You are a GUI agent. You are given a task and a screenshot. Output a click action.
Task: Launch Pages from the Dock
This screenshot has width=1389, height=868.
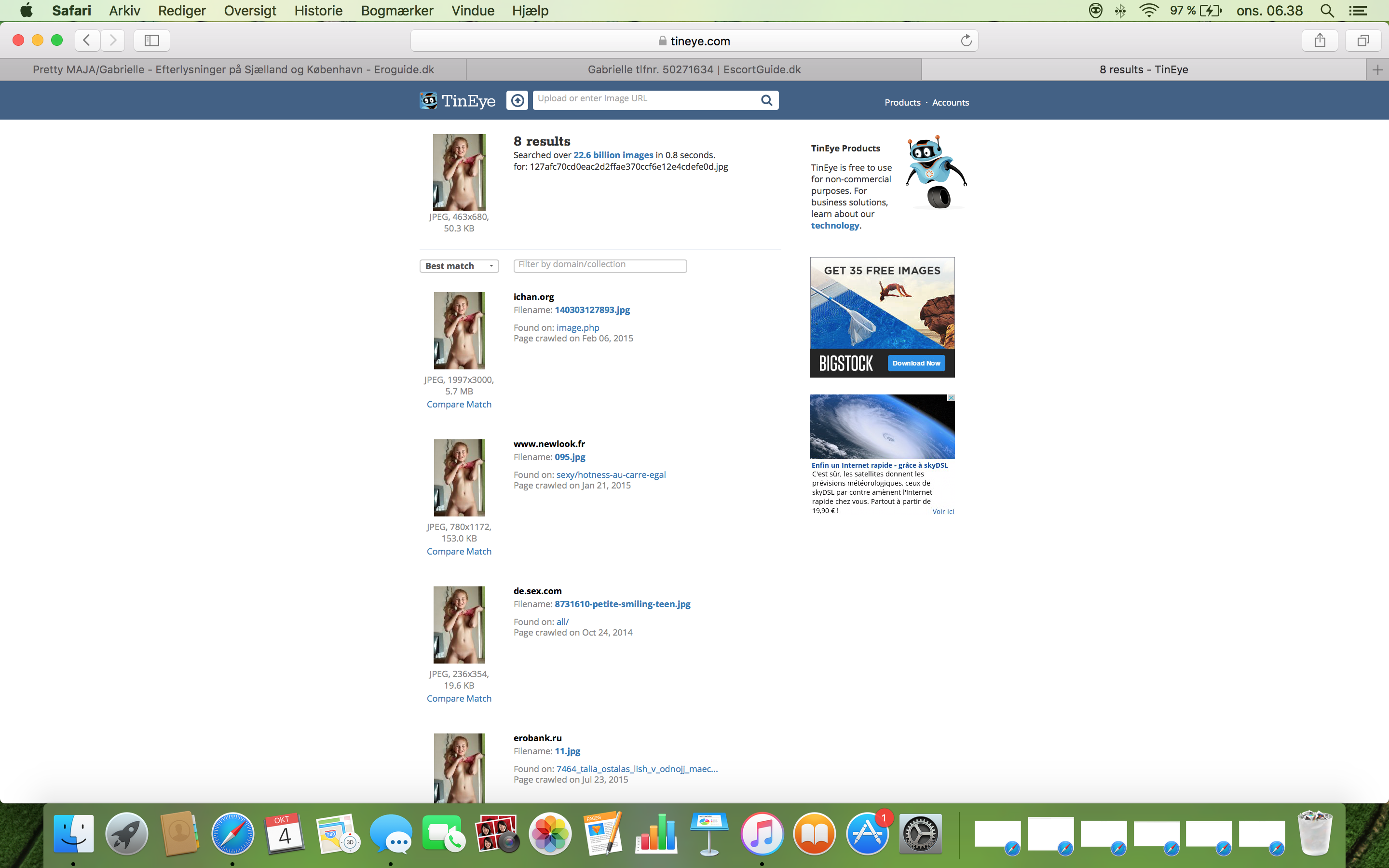[x=603, y=834]
